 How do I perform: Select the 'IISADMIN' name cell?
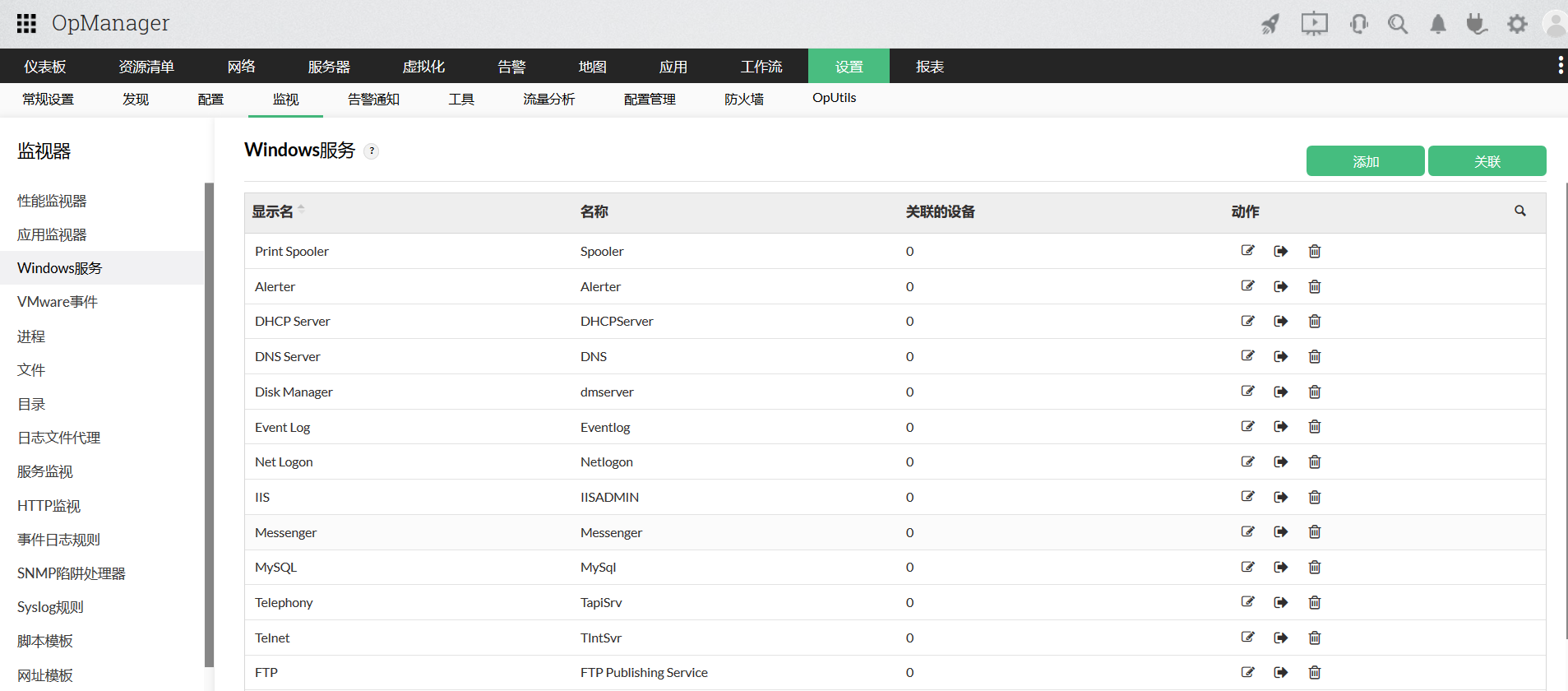coord(609,497)
